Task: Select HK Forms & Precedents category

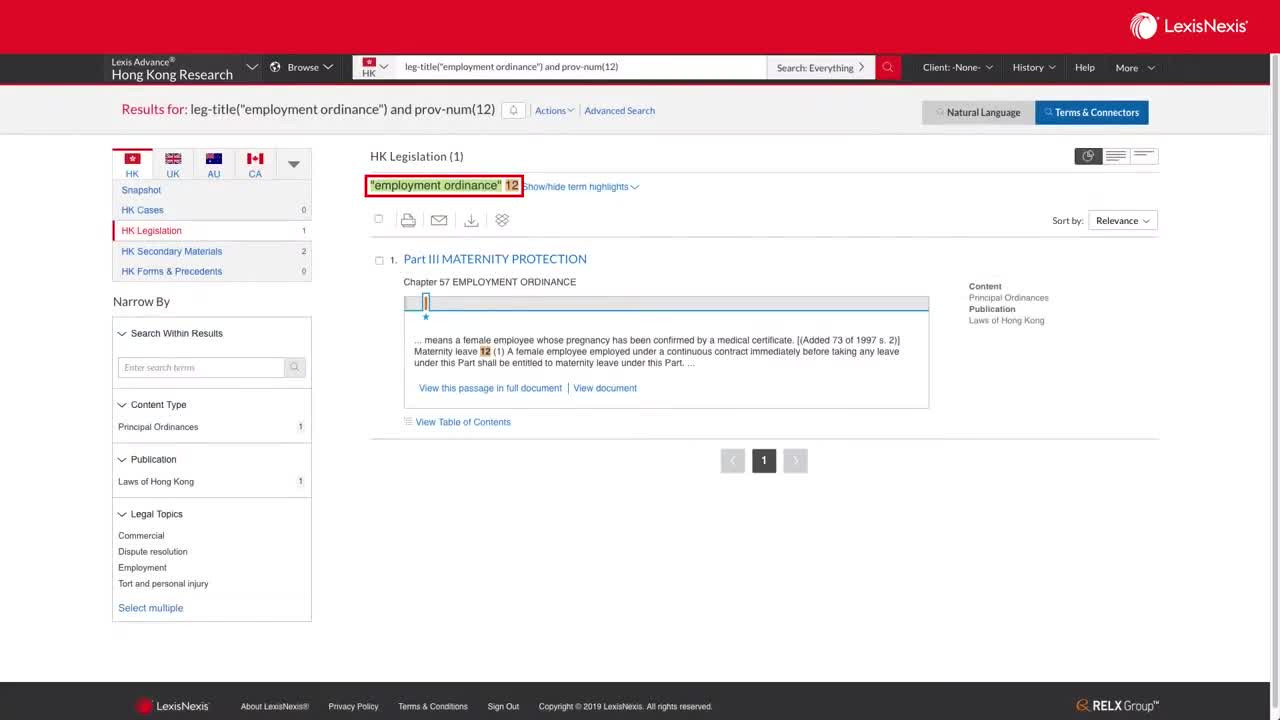Action: point(172,271)
